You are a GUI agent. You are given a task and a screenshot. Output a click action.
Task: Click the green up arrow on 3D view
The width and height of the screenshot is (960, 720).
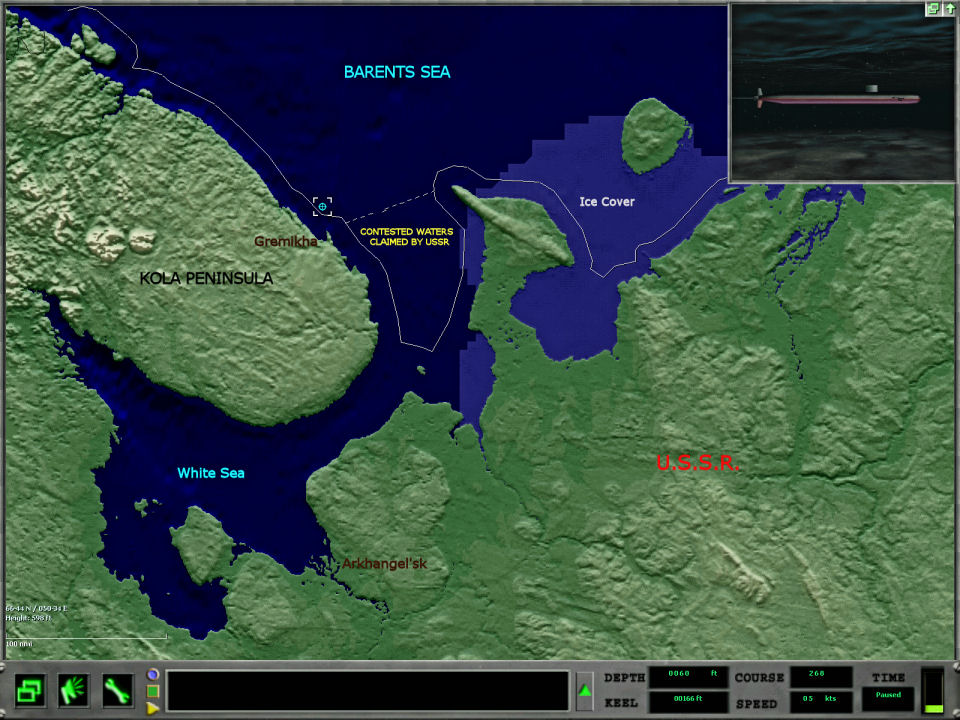pos(949,8)
